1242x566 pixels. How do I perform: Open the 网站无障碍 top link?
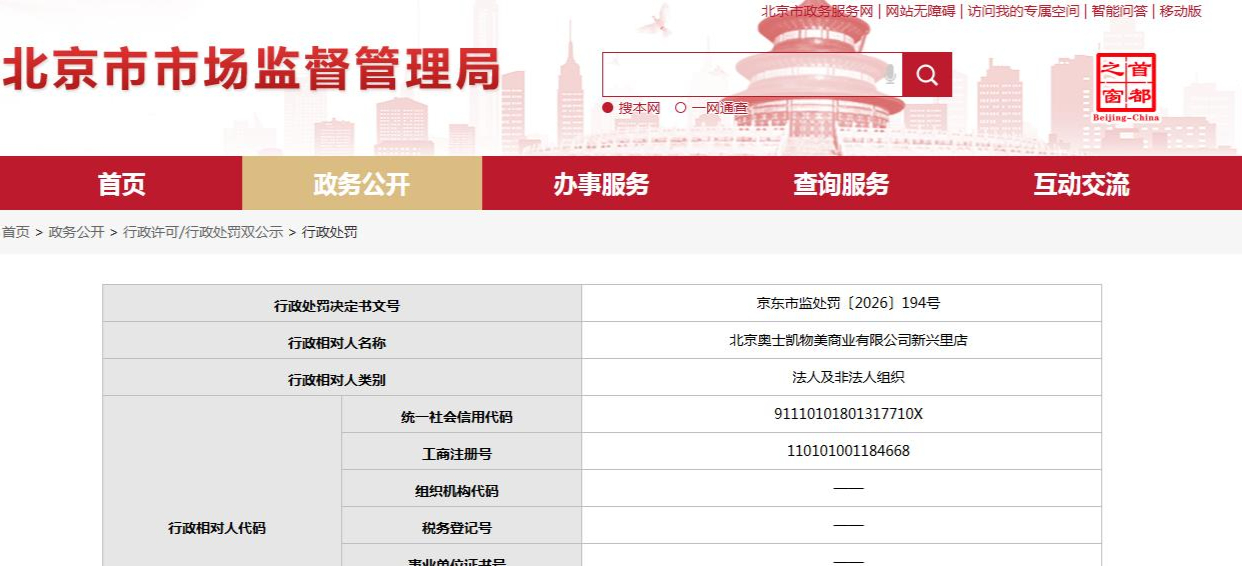tap(920, 11)
